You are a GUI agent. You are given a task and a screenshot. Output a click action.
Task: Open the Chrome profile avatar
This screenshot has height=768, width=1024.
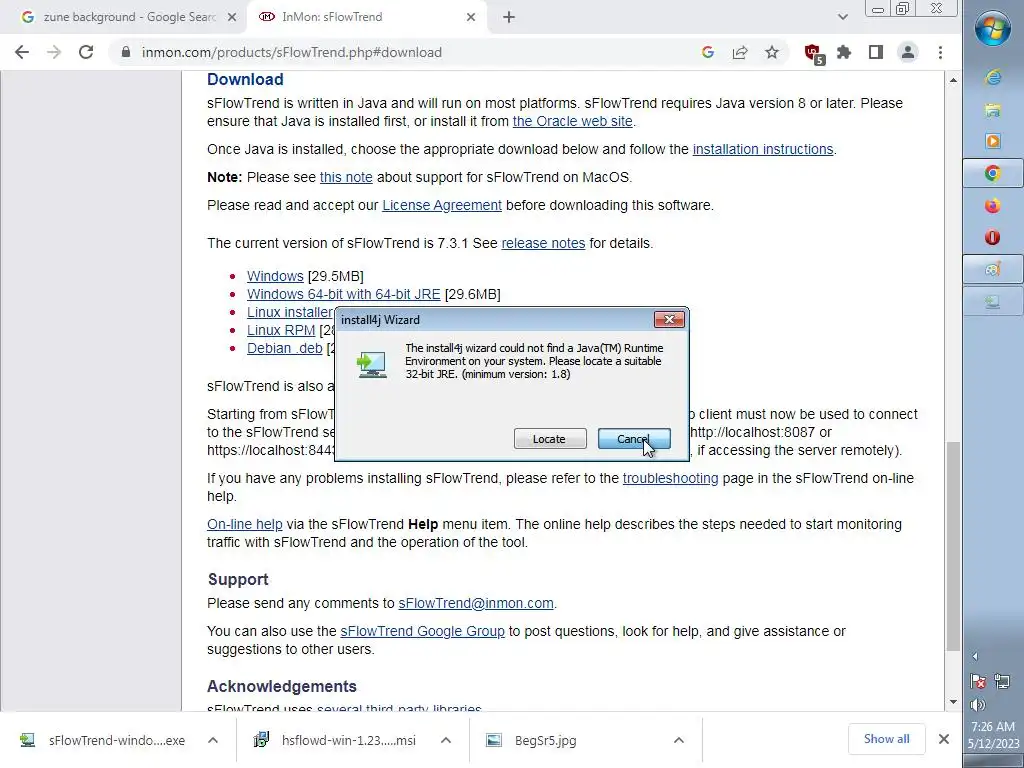(x=908, y=52)
